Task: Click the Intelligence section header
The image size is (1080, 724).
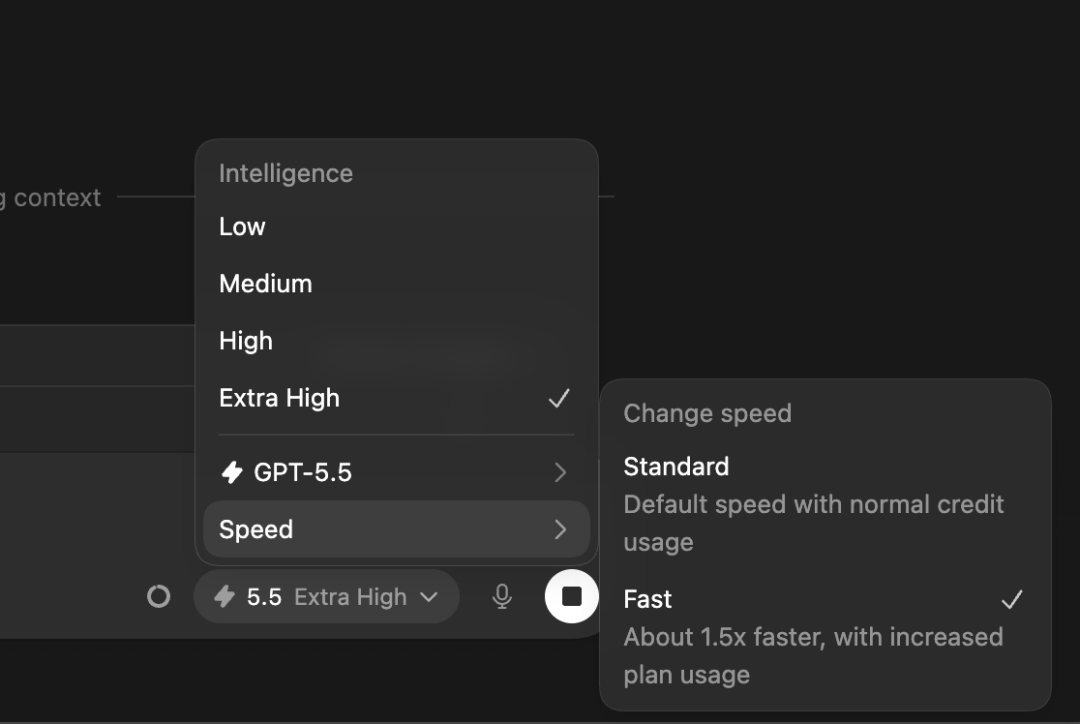Action: [286, 174]
